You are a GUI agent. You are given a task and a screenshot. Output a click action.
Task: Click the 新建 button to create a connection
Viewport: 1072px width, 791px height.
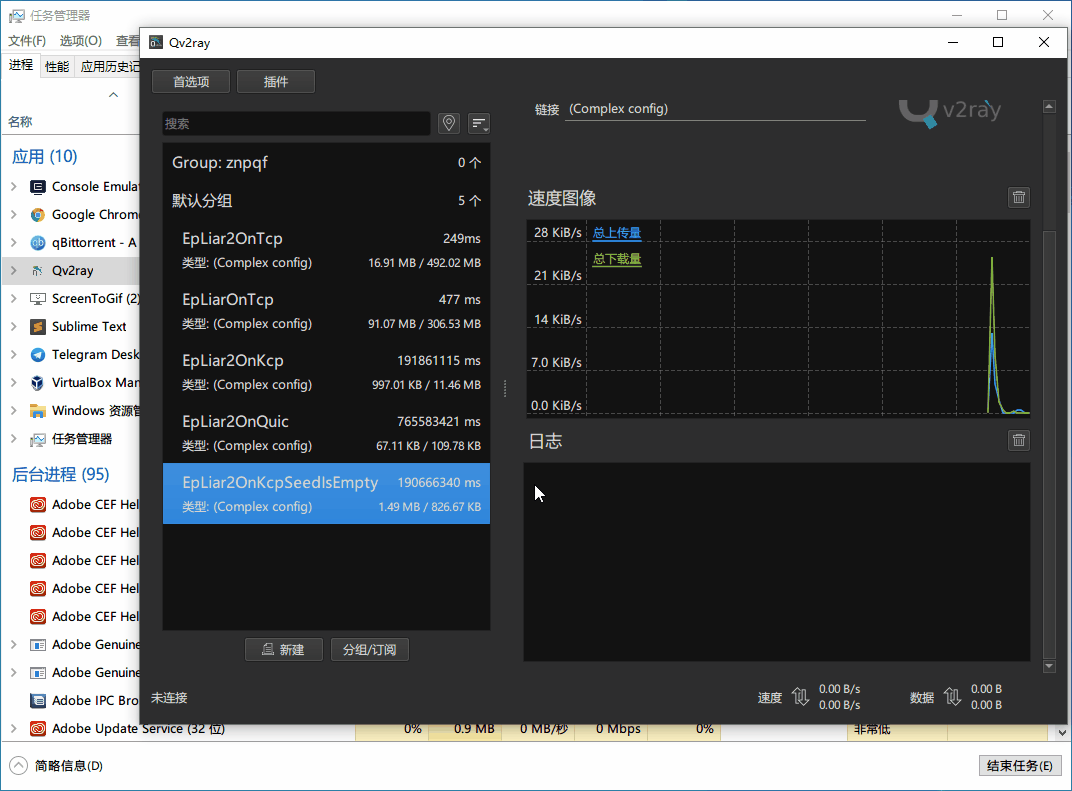pos(284,649)
